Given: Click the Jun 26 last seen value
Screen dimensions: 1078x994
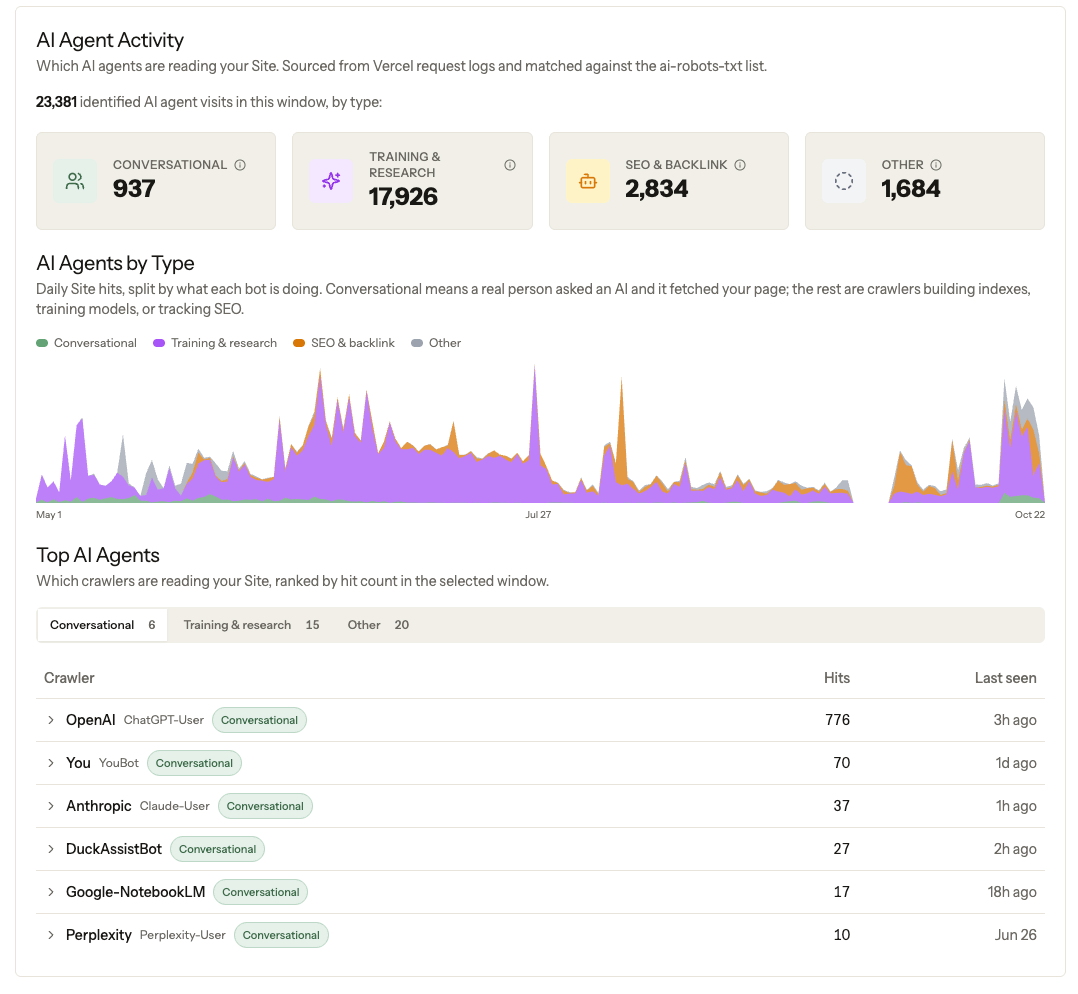Looking at the screenshot, I should pyautogui.click(x=1015, y=935).
